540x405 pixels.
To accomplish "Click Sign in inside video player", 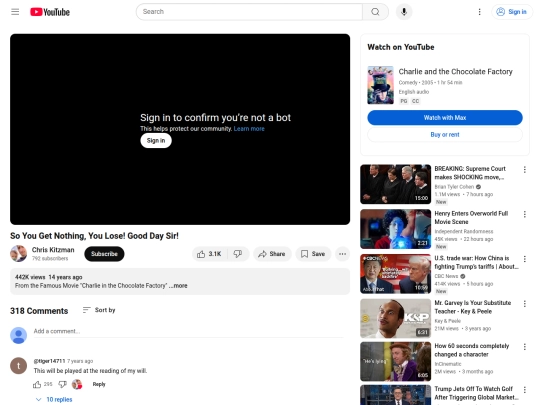I will click(x=156, y=141).
